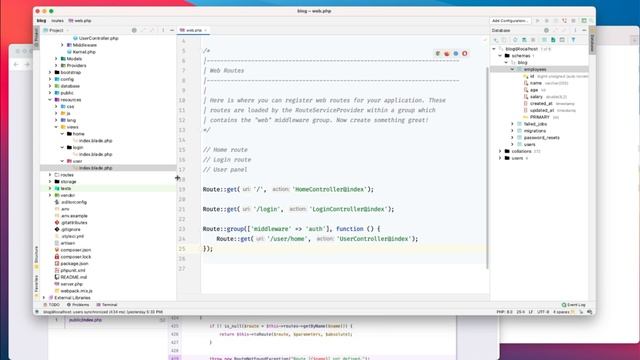Screen dimensions: 640x360
Task: Run the current configuration
Action: point(538,20)
